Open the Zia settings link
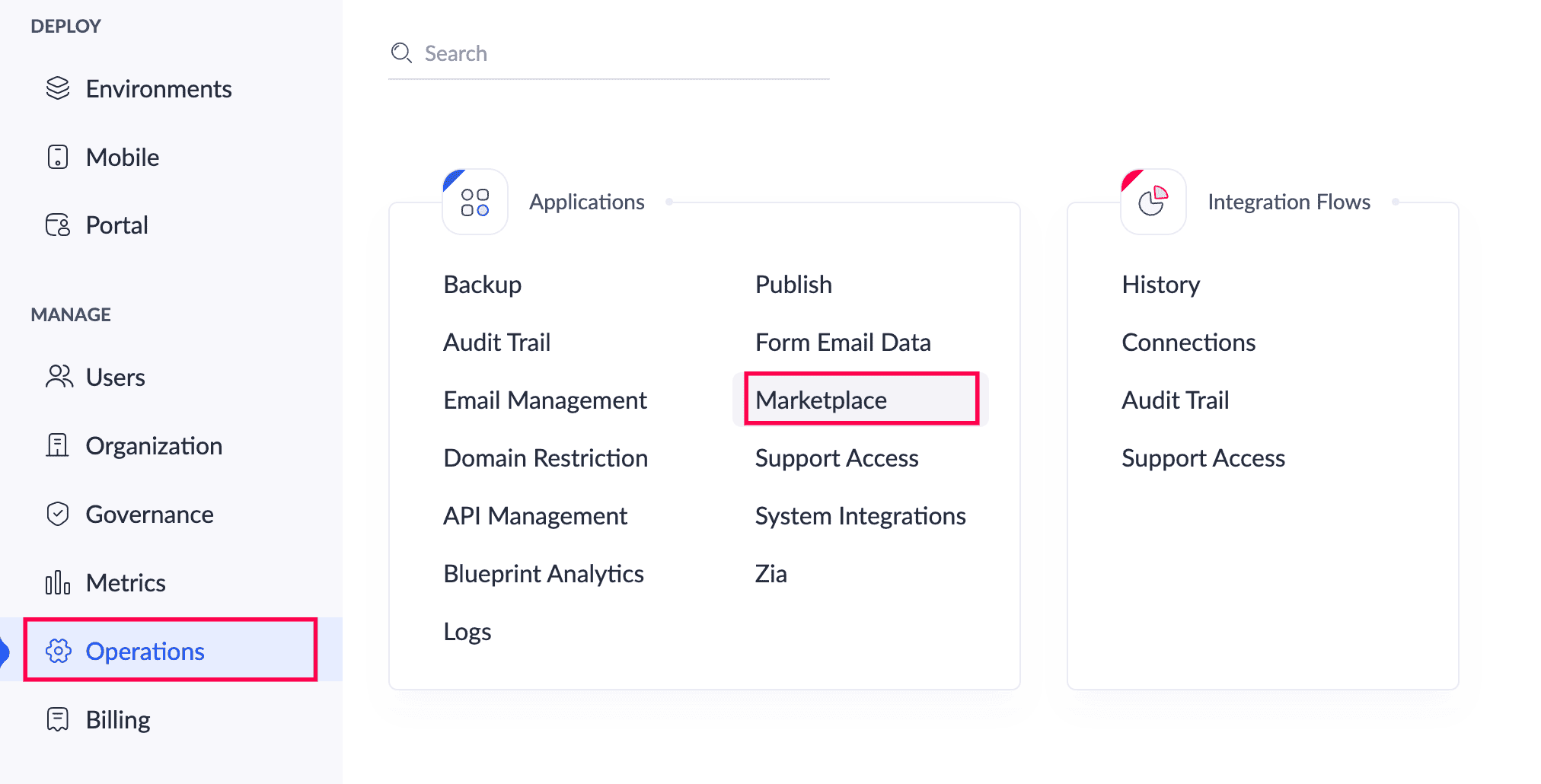This screenshot has width=1541, height=784. pos(771,573)
